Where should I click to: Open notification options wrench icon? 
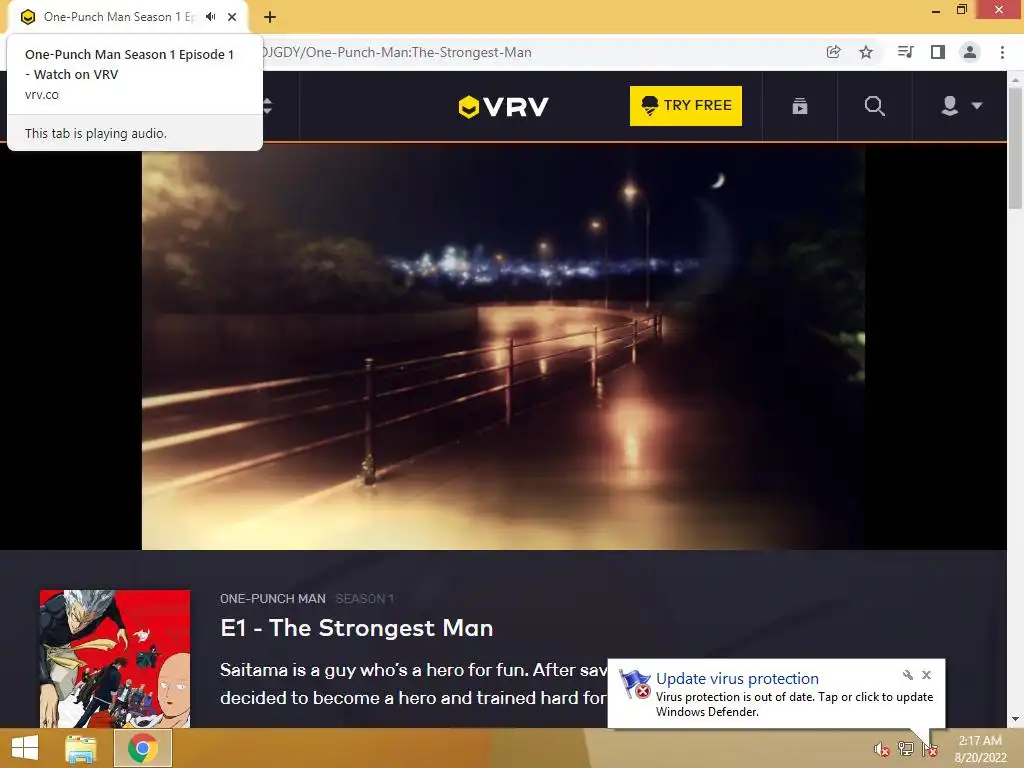coord(908,675)
